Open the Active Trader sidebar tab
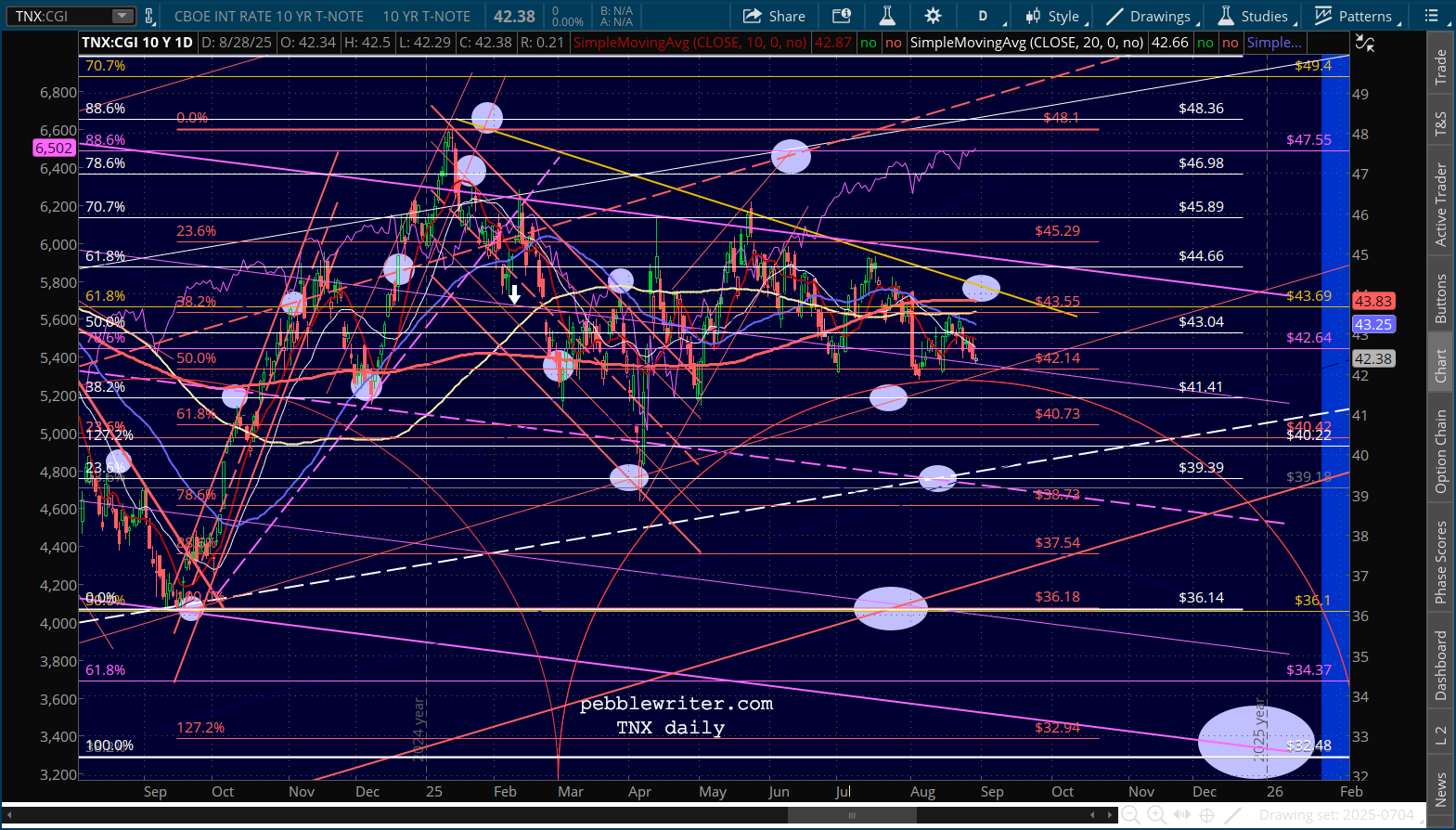 [x=1441, y=204]
